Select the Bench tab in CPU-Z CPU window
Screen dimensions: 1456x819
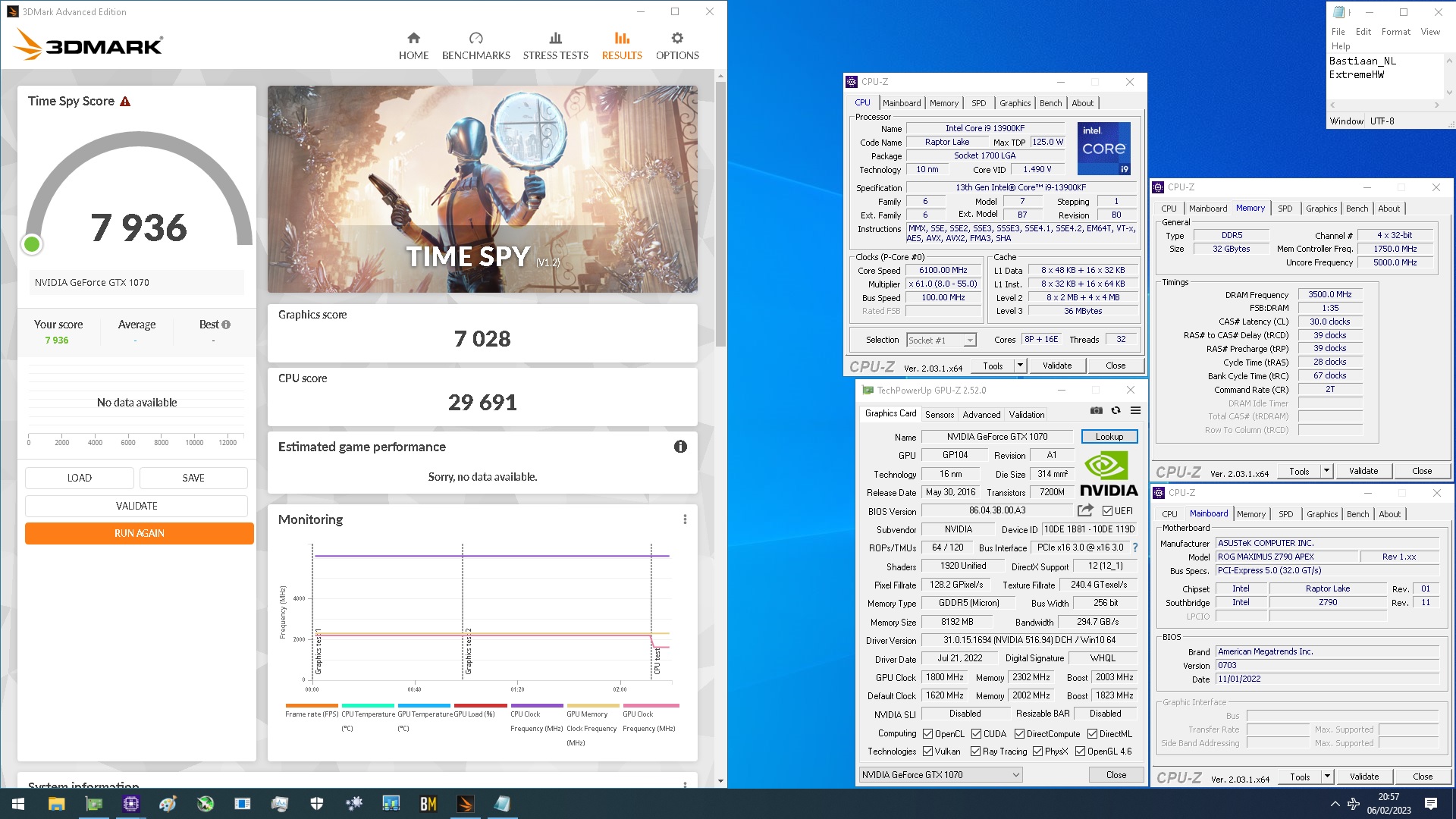1050,103
